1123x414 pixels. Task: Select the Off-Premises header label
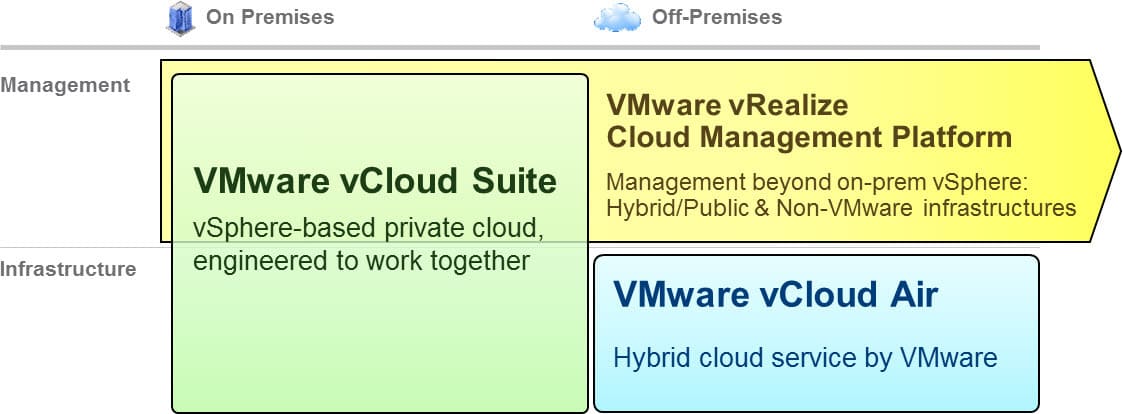(x=716, y=17)
